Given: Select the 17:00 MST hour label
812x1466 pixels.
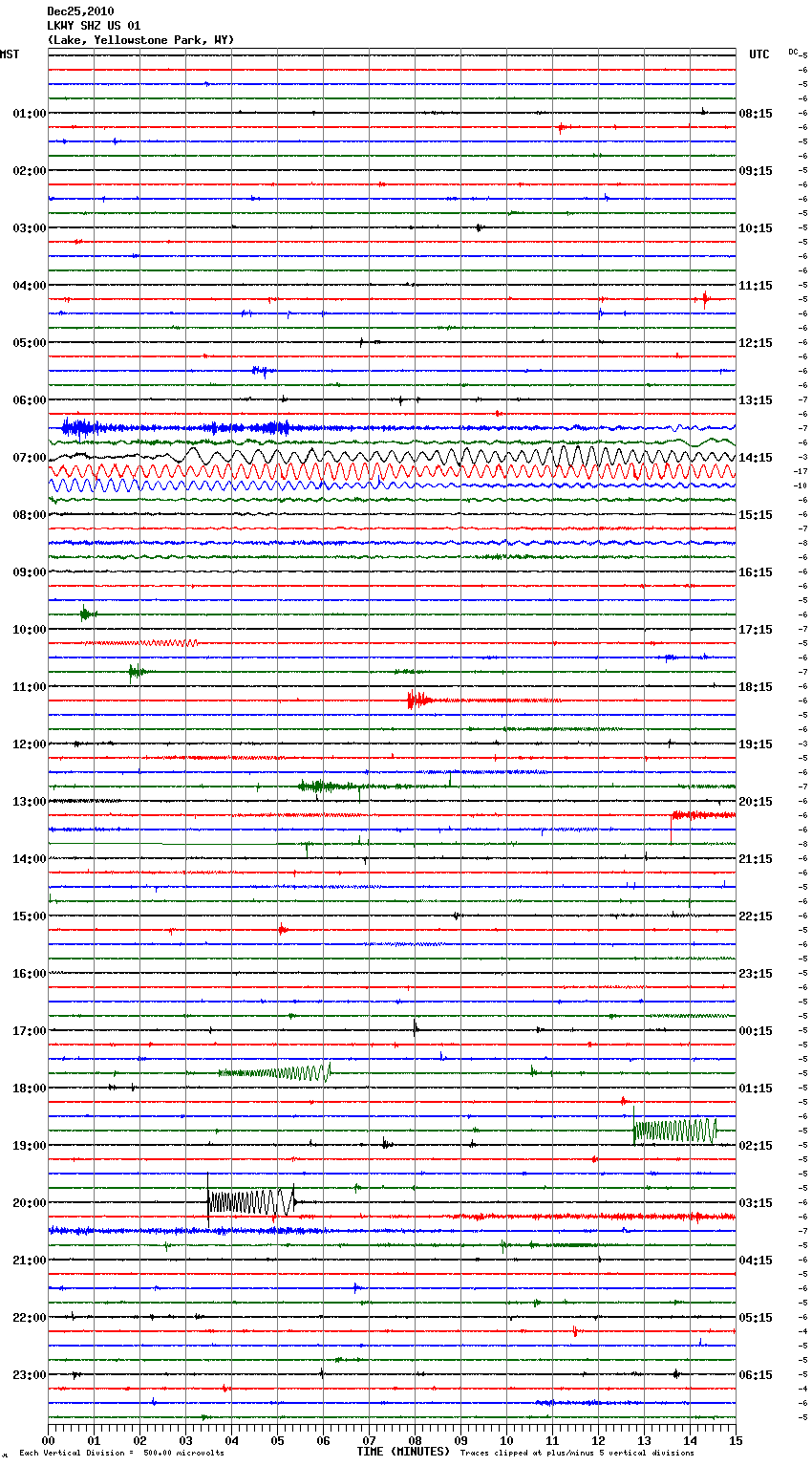Looking at the screenshot, I should coord(30,1031).
